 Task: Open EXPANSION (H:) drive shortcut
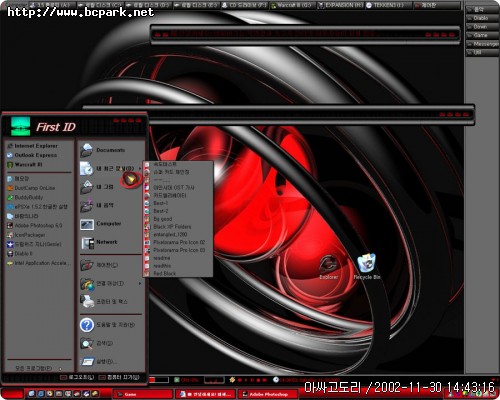click(341, 5)
